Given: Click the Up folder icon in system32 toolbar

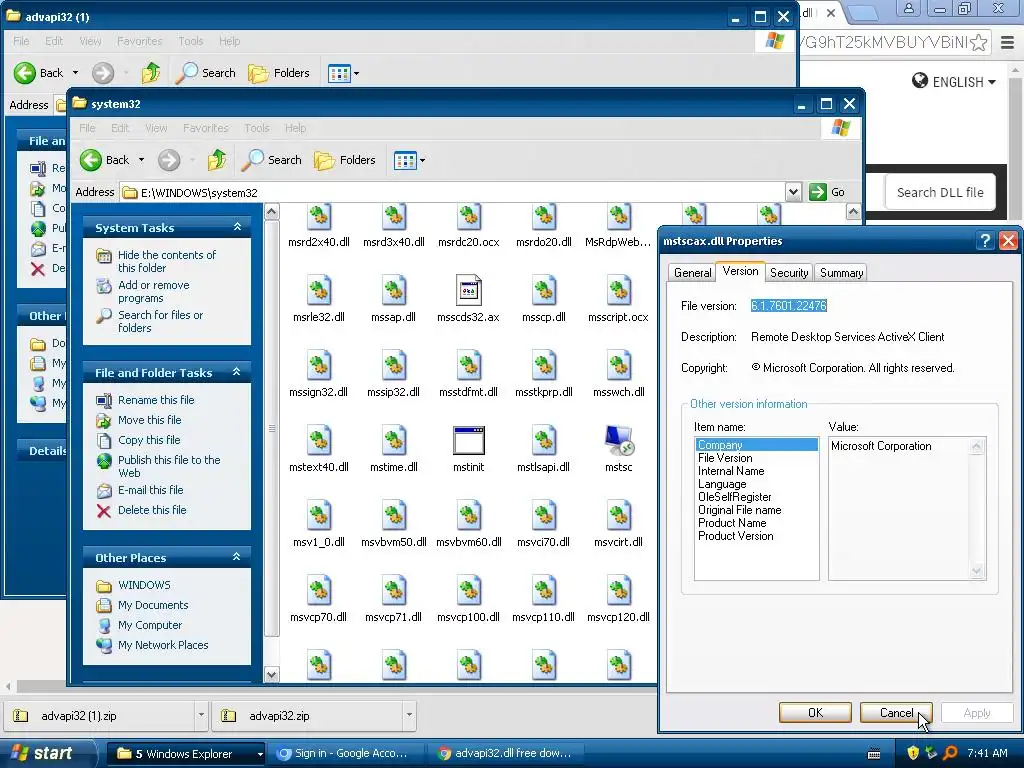Looking at the screenshot, I should pos(217,160).
